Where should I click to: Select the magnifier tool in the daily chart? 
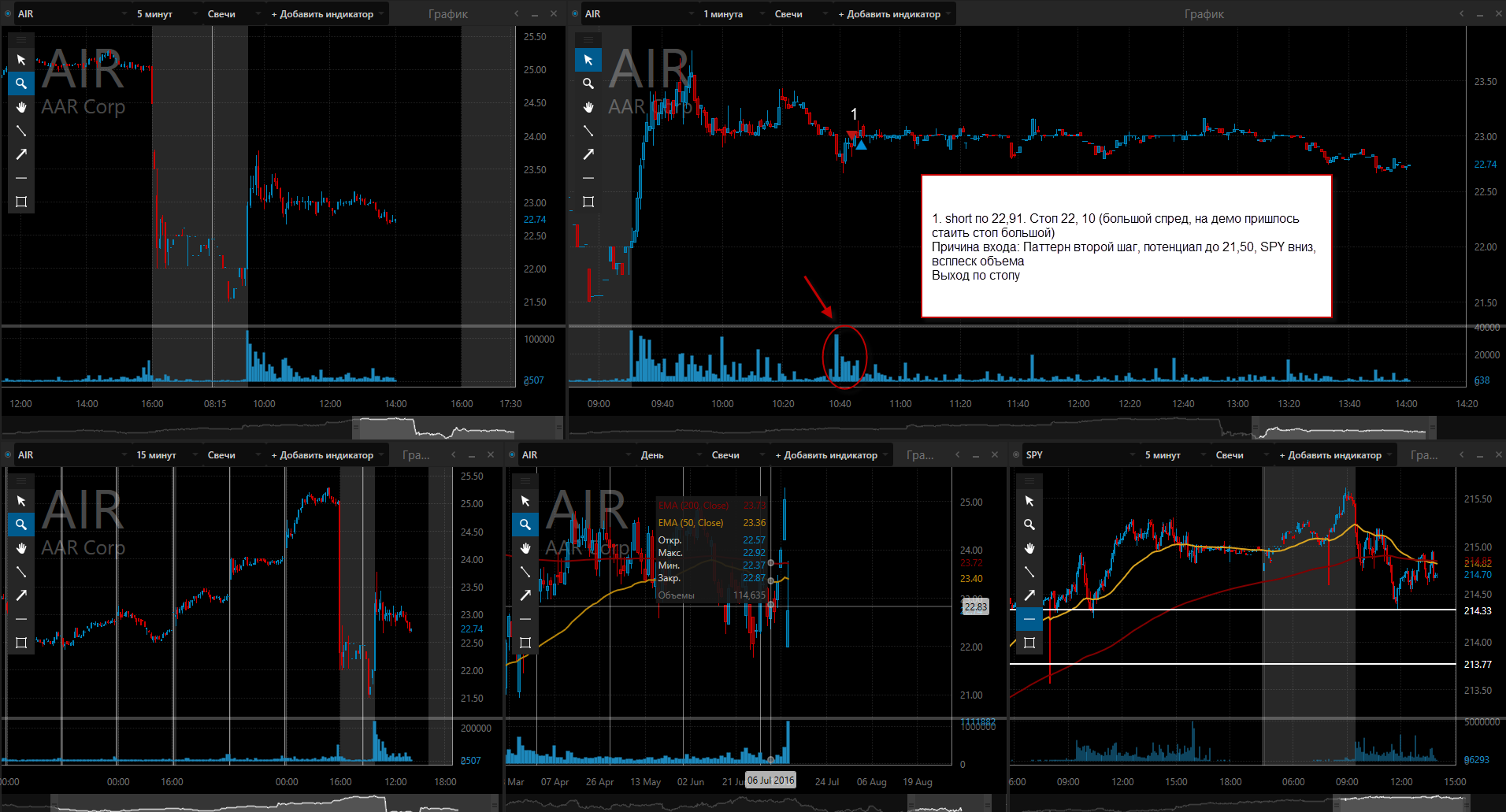(x=525, y=525)
